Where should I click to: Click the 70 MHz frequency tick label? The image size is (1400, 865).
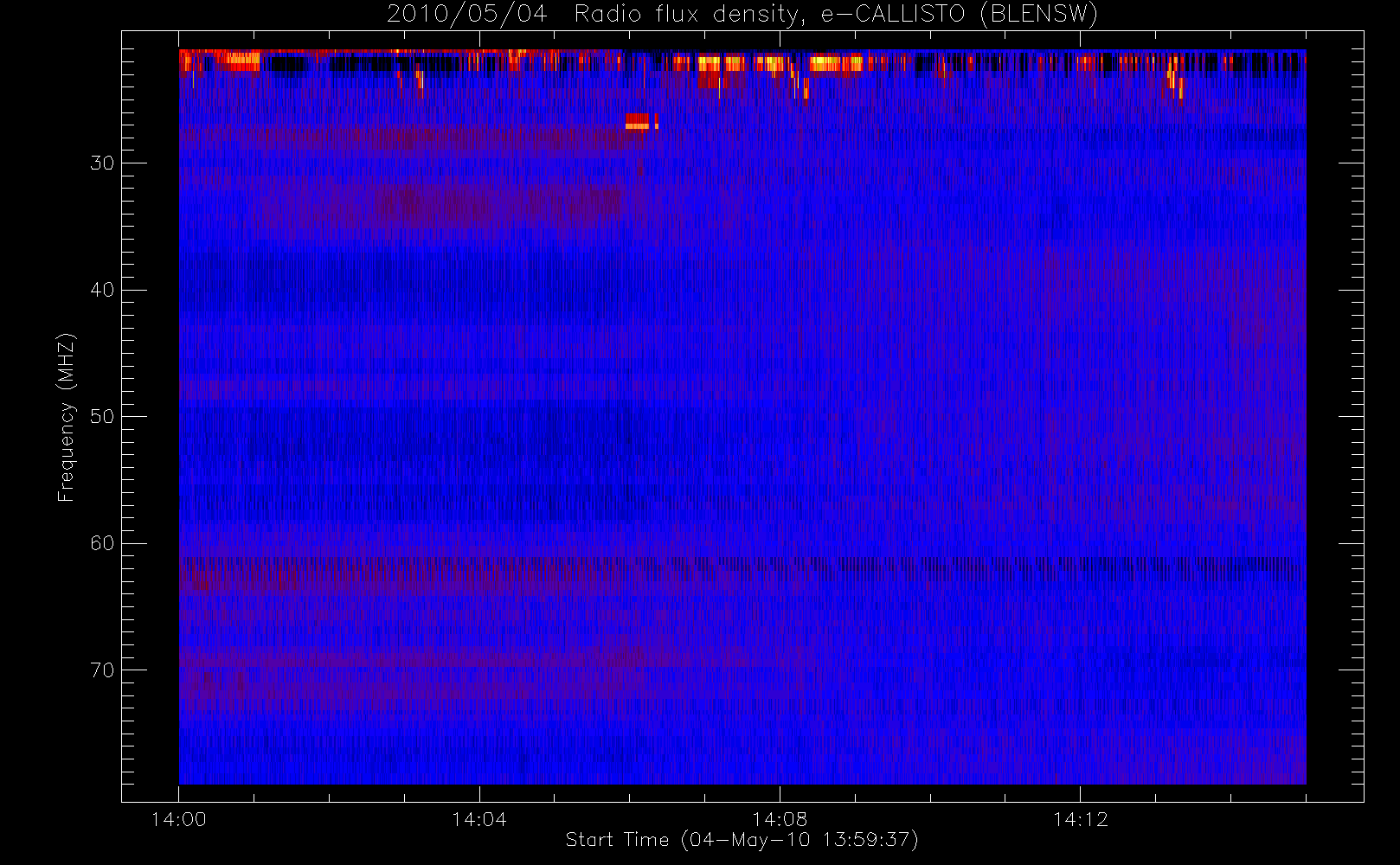click(102, 670)
